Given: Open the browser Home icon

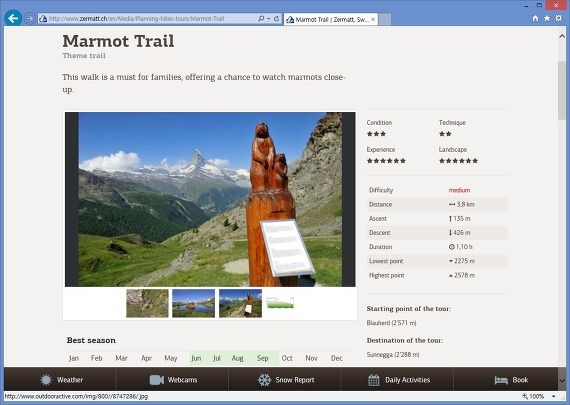Looking at the screenshot, I should point(535,18).
